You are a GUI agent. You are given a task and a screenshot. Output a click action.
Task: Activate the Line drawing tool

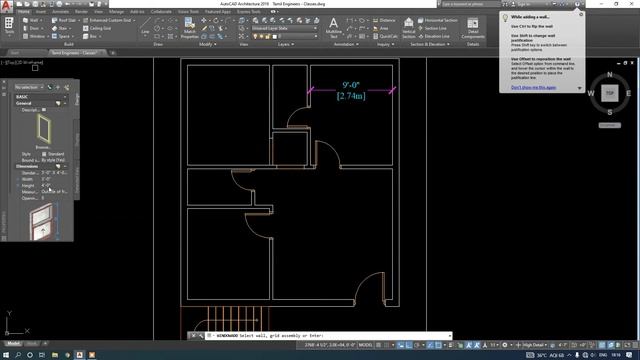[145, 26]
